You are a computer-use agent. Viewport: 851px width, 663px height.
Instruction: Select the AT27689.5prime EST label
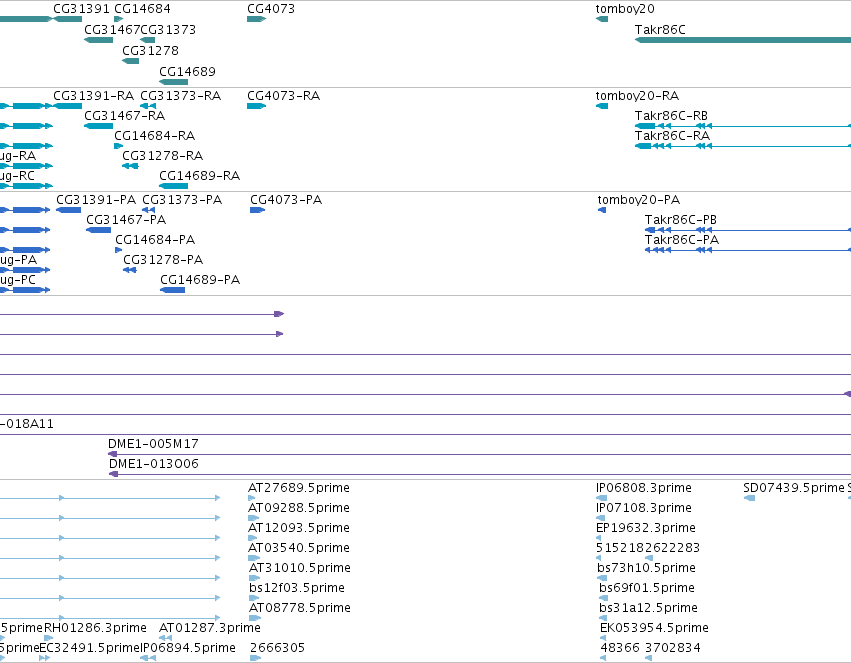pyautogui.click(x=299, y=488)
